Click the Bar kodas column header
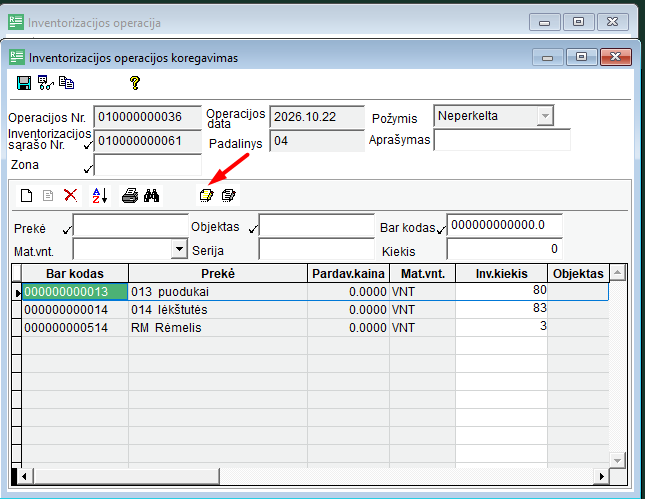Image resolution: width=645 pixels, height=499 pixels. 75,274
